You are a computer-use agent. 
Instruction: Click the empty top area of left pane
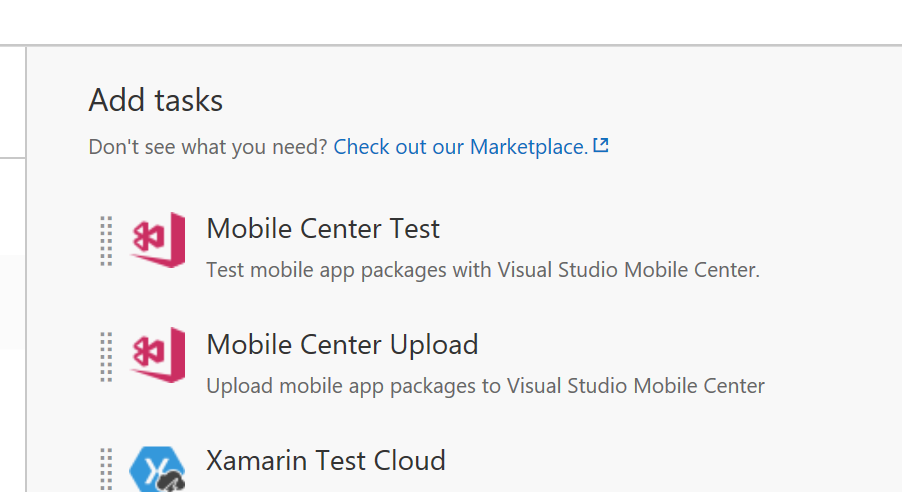(12, 100)
